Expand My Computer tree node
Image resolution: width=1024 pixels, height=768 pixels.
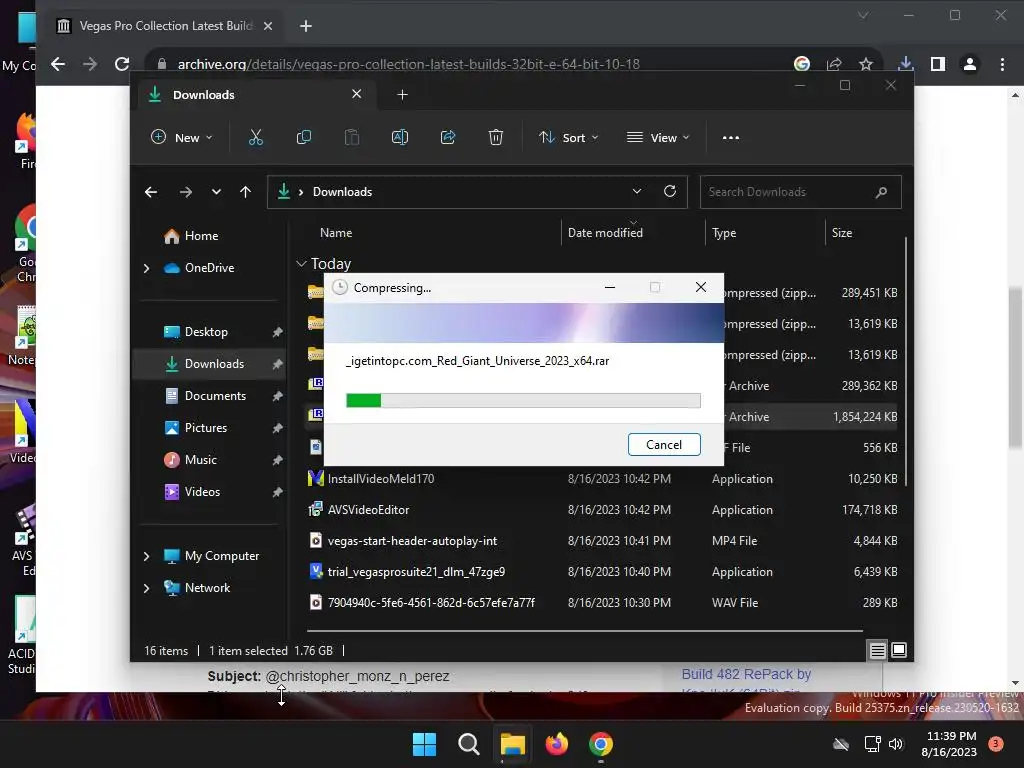(146, 556)
